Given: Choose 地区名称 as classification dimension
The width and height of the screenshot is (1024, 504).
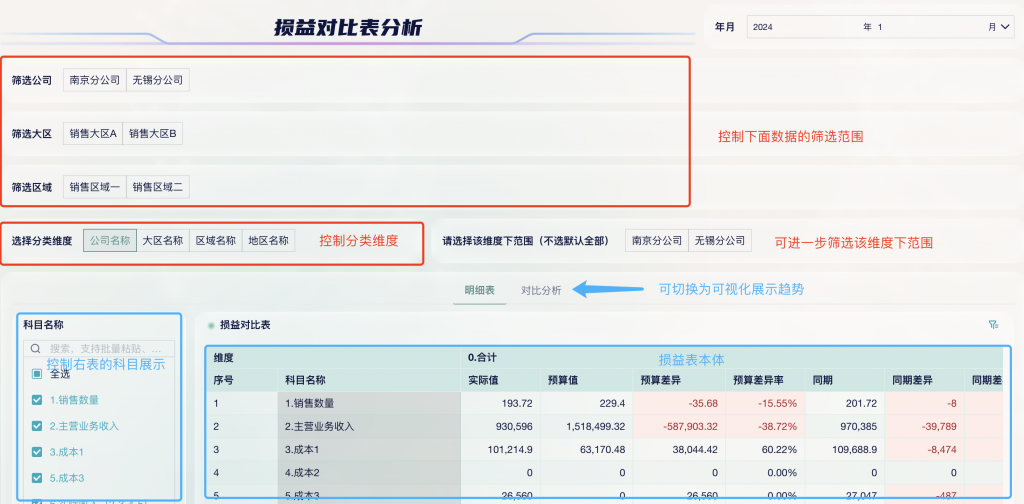Looking at the screenshot, I should (x=268, y=241).
